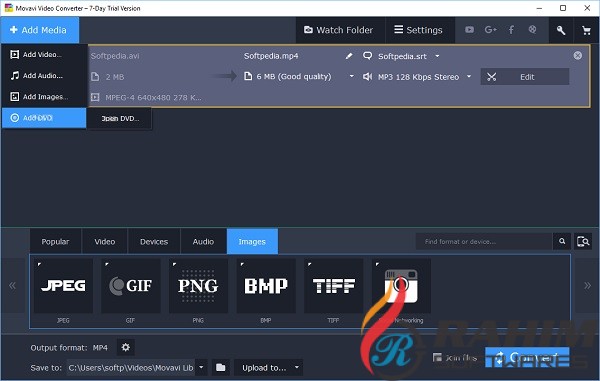Expand the GIF tile corner arrow
Viewport: 600px width, 381px height.
[x=107, y=264]
